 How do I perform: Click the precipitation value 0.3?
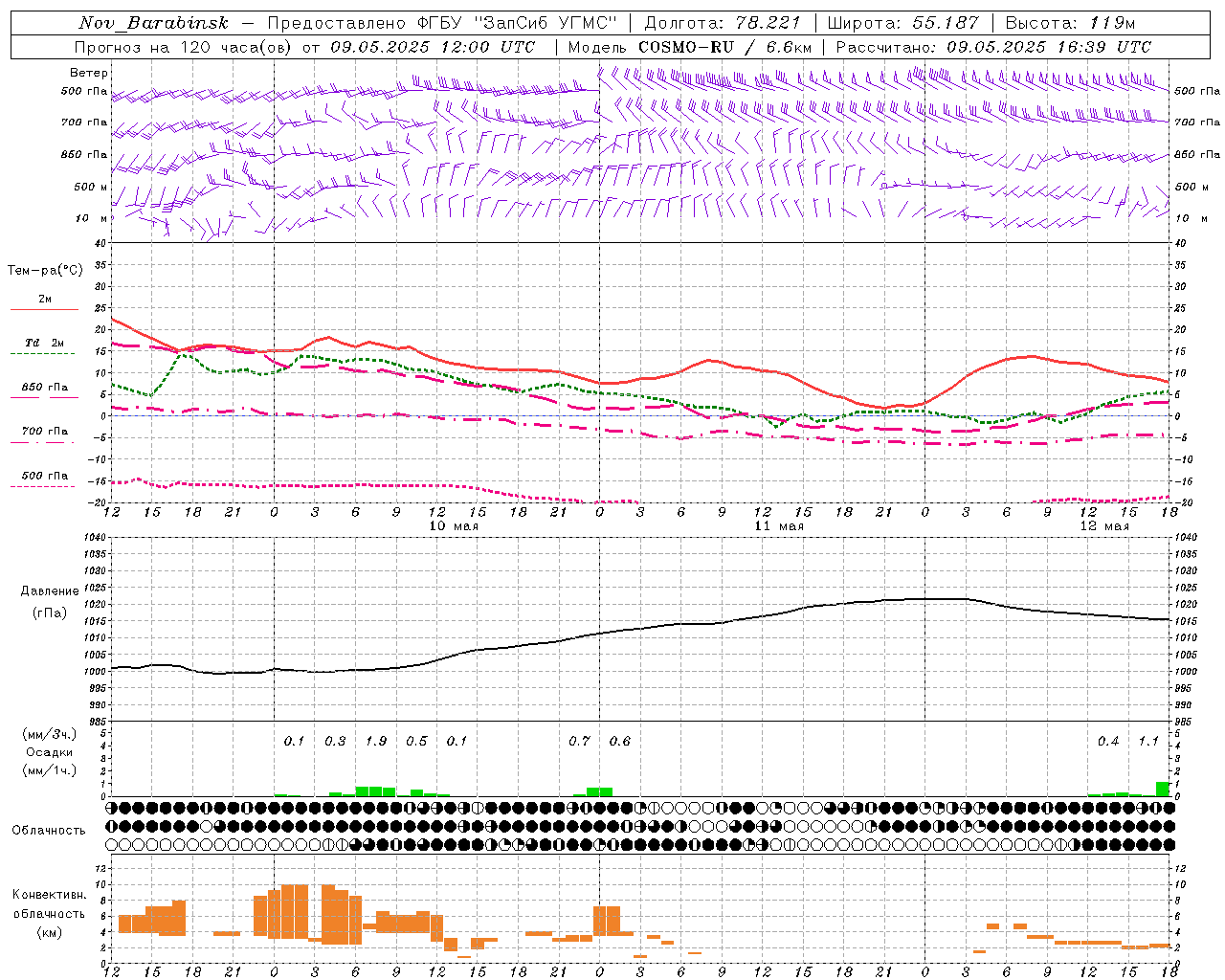[335, 741]
